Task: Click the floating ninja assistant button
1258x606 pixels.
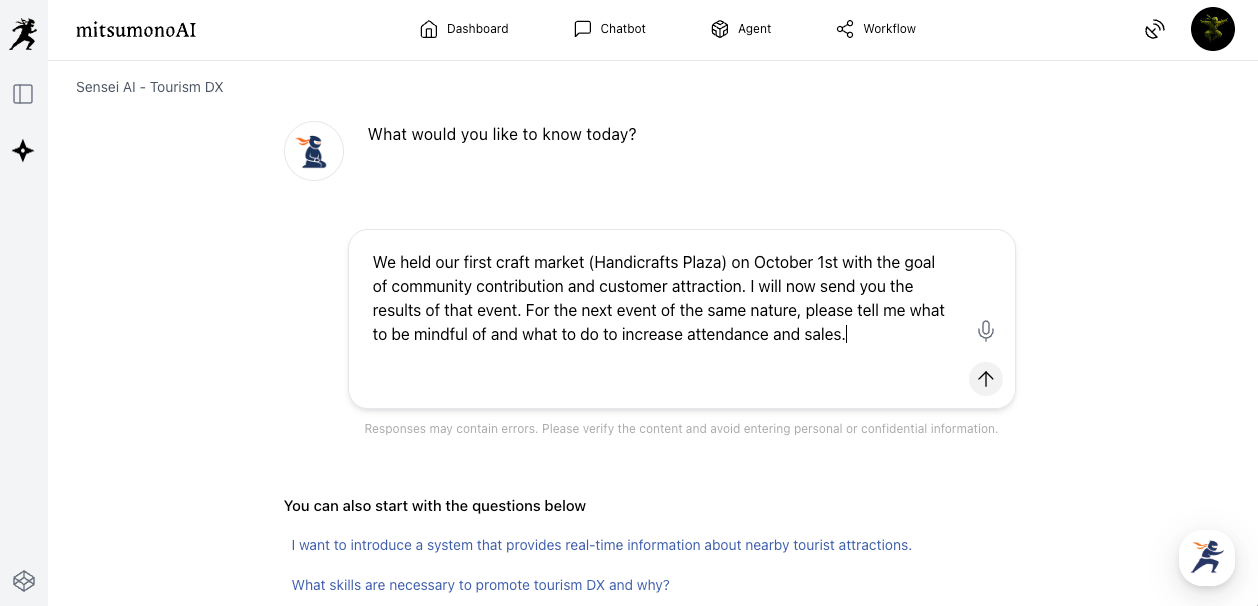Action: 1207,557
